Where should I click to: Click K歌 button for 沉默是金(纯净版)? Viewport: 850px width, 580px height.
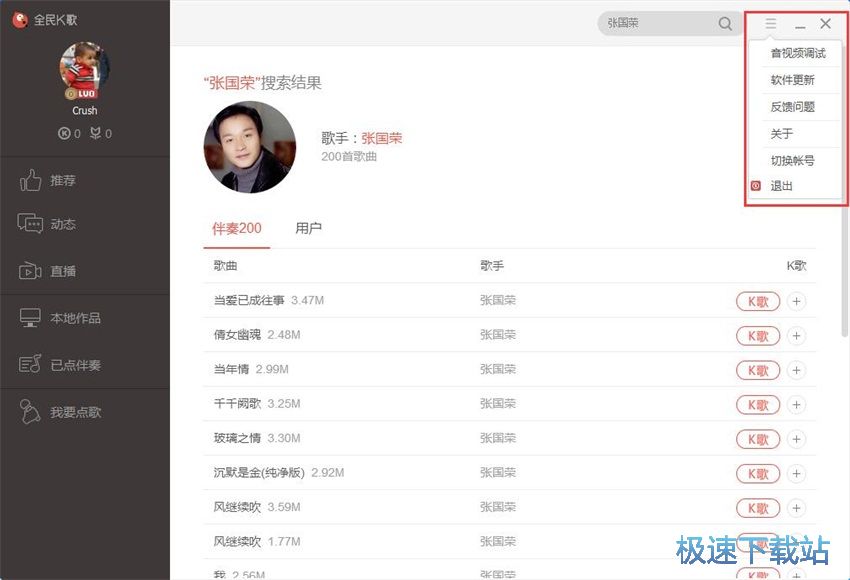(758, 474)
